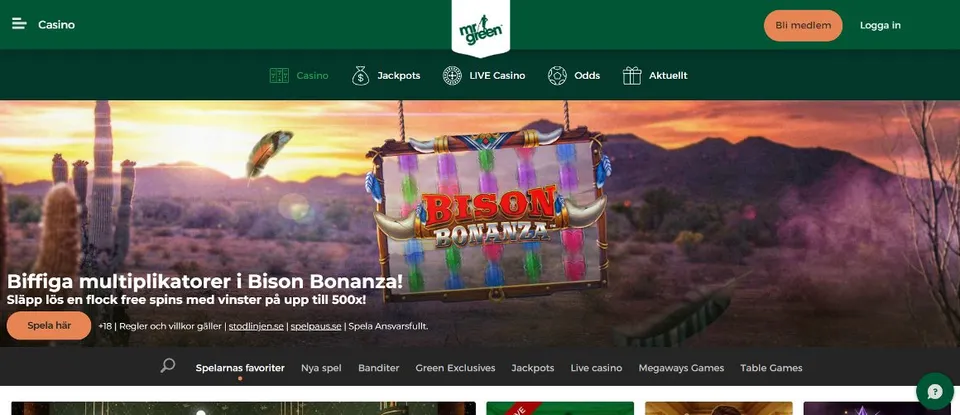Open the Megaways Games tab
Screen dimensions: 960x415
click(681, 368)
